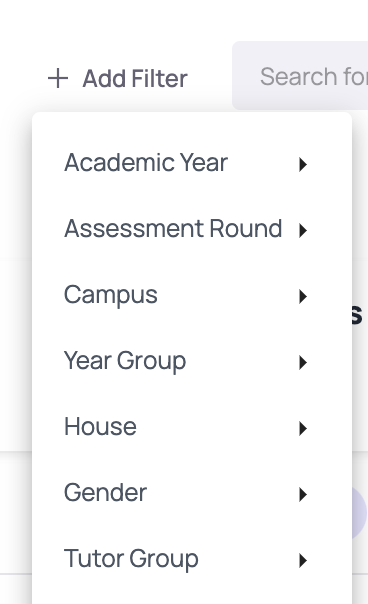The width and height of the screenshot is (368, 604).
Task: Click the bold heading letter behind the dropdown
Action: point(357,314)
